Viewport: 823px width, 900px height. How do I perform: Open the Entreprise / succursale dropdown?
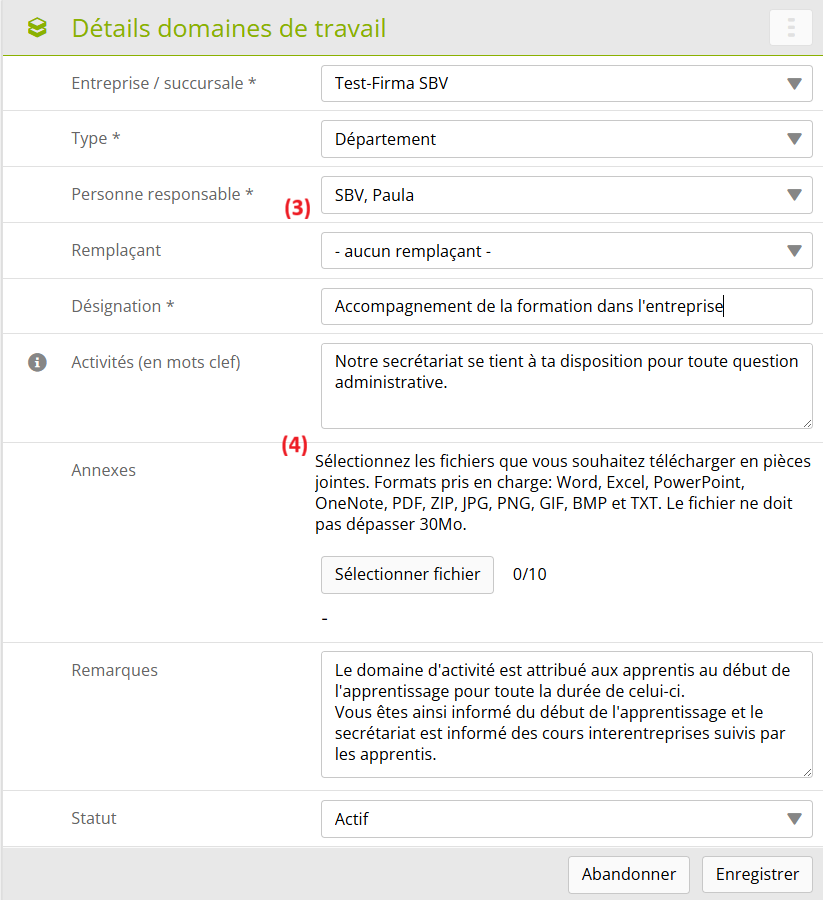point(566,83)
